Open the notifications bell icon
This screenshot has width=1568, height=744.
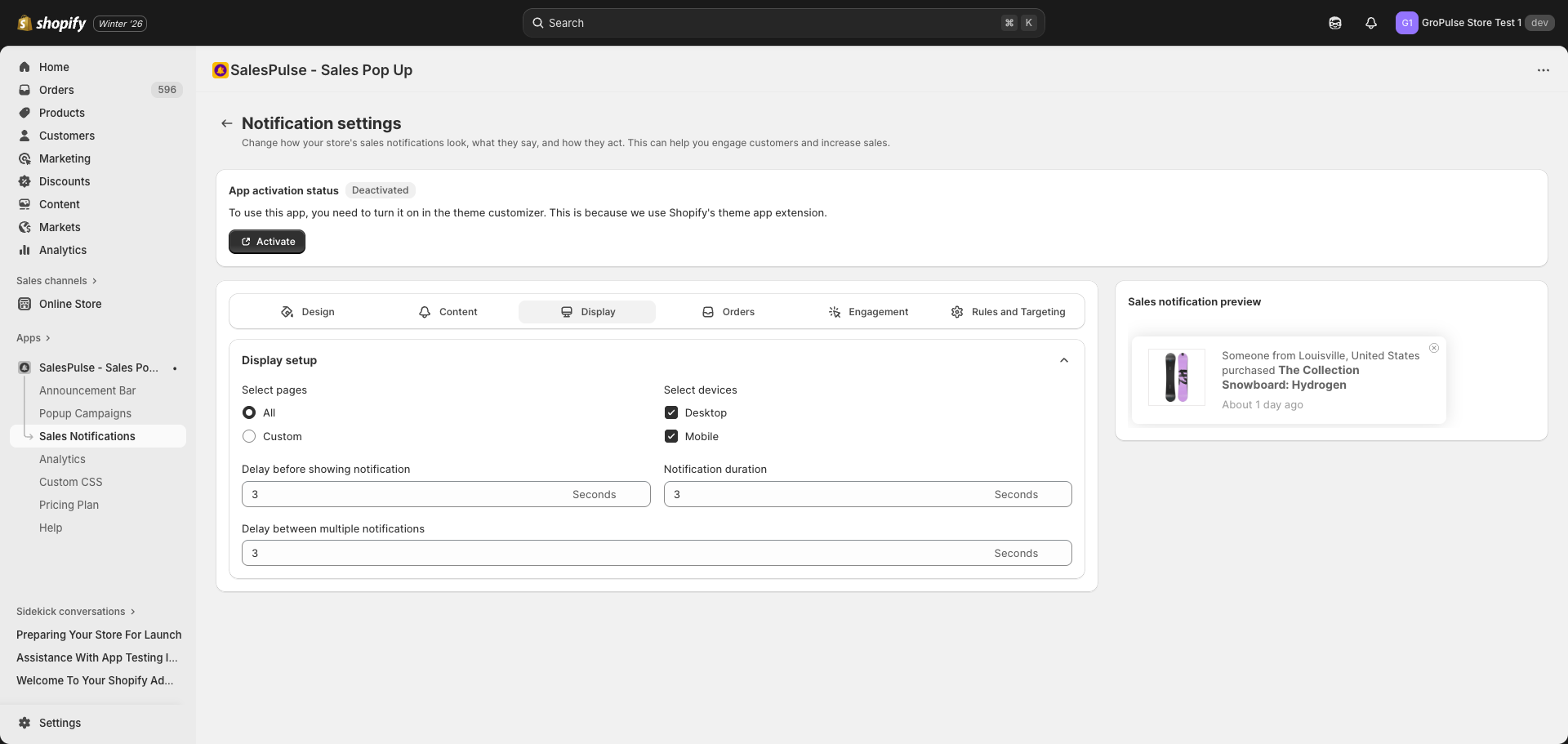click(1371, 23)
